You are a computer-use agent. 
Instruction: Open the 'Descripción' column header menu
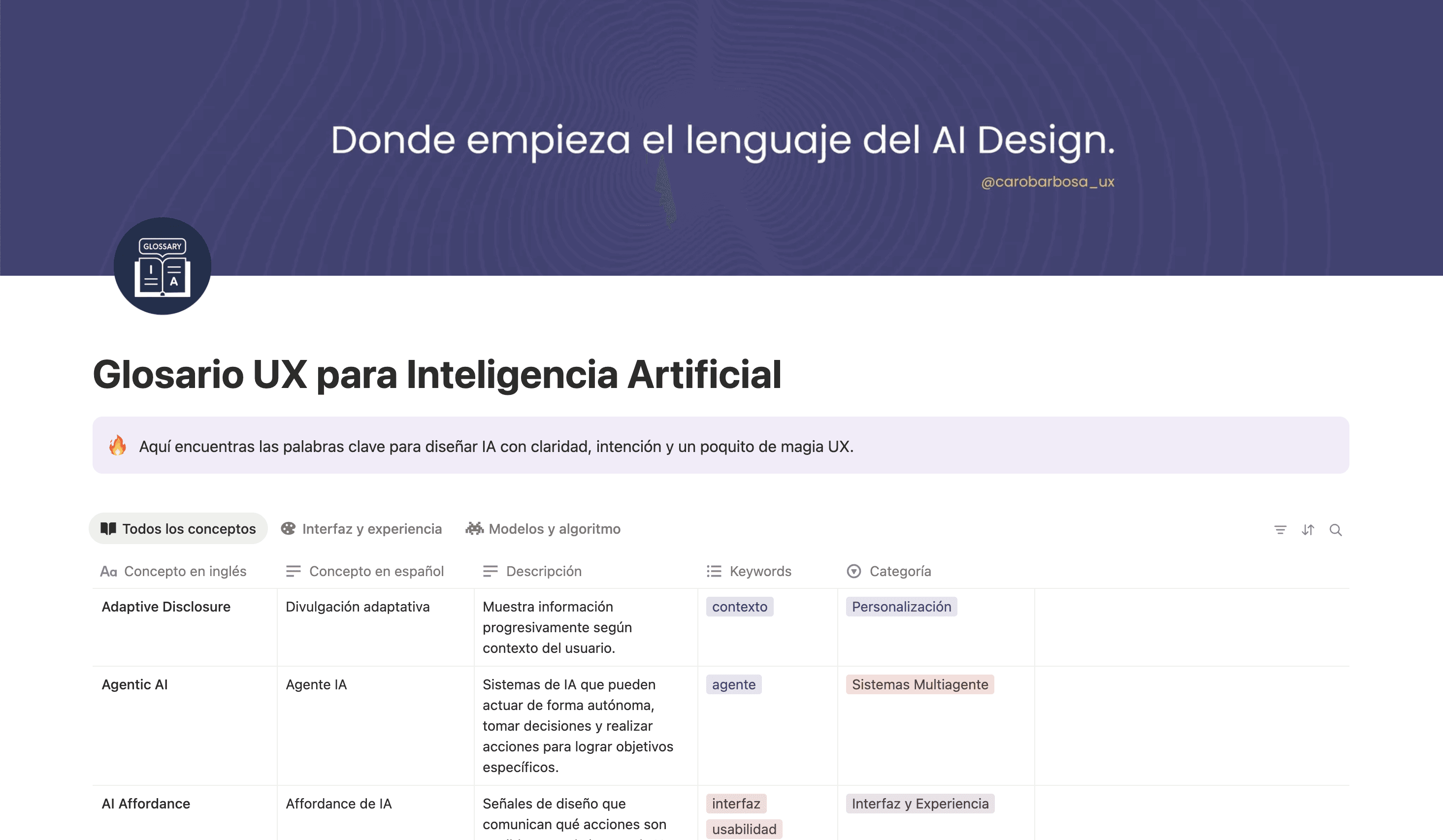pos(532,571)
